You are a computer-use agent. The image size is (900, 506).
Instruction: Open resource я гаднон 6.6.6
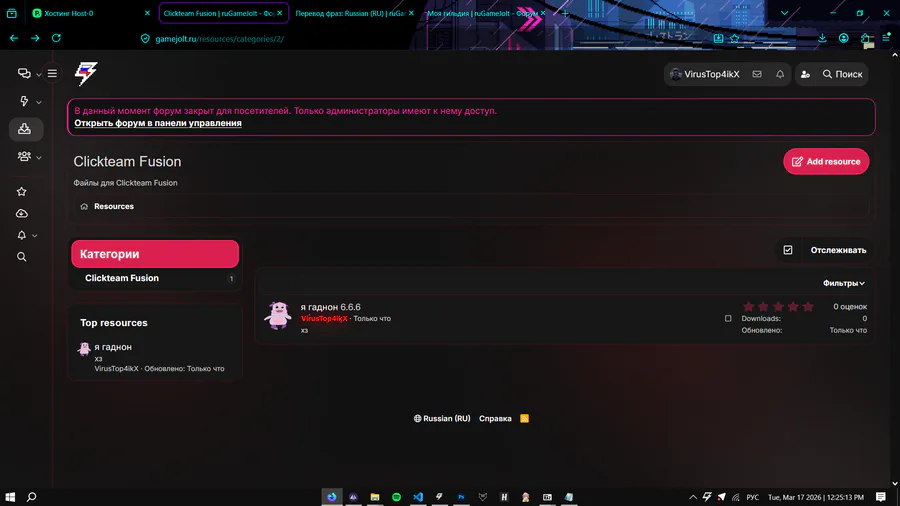pyautogui.click(x=331, y=307)
